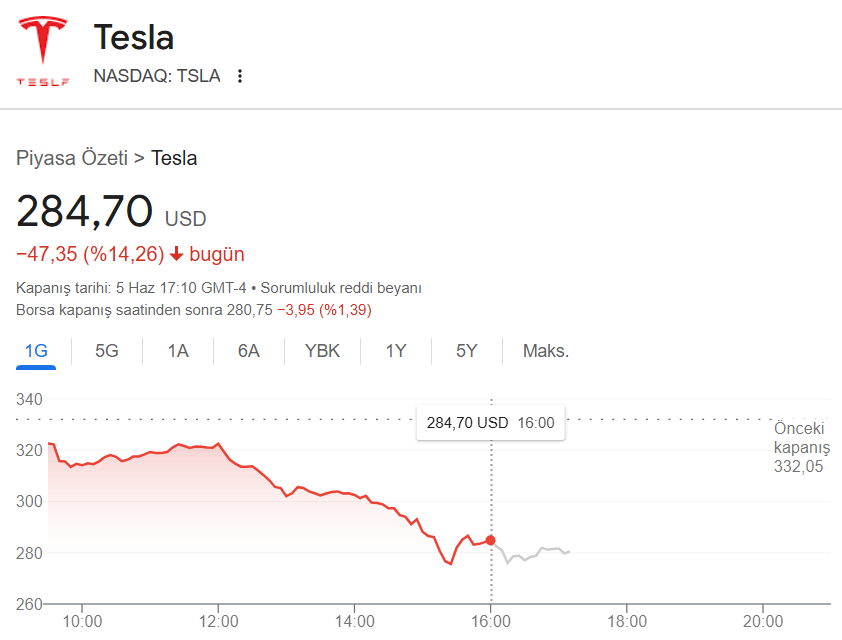Click the 284,70 USD chart tooltip
The height and width of the screenshot is (640, 842).
pyautogui.click(x=490, y=423)
